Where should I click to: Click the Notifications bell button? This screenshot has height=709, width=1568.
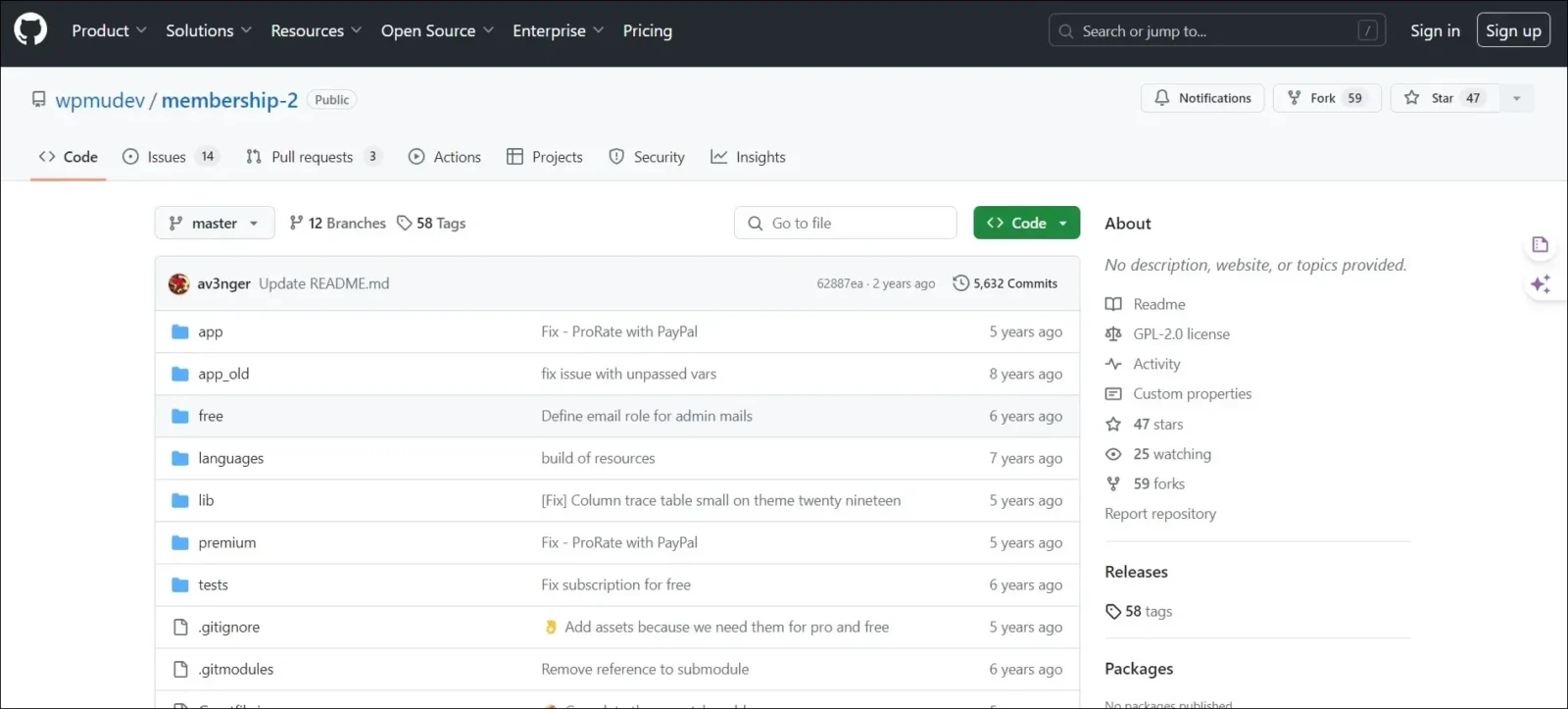pos(1202,98)
